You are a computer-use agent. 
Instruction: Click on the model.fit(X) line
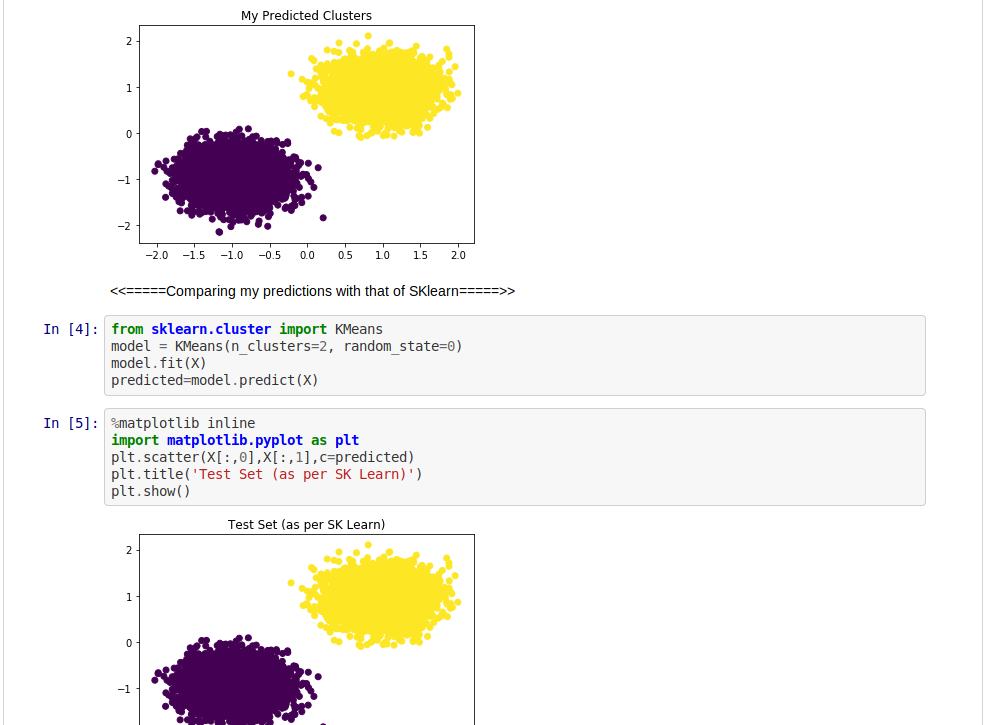(158, 363)
